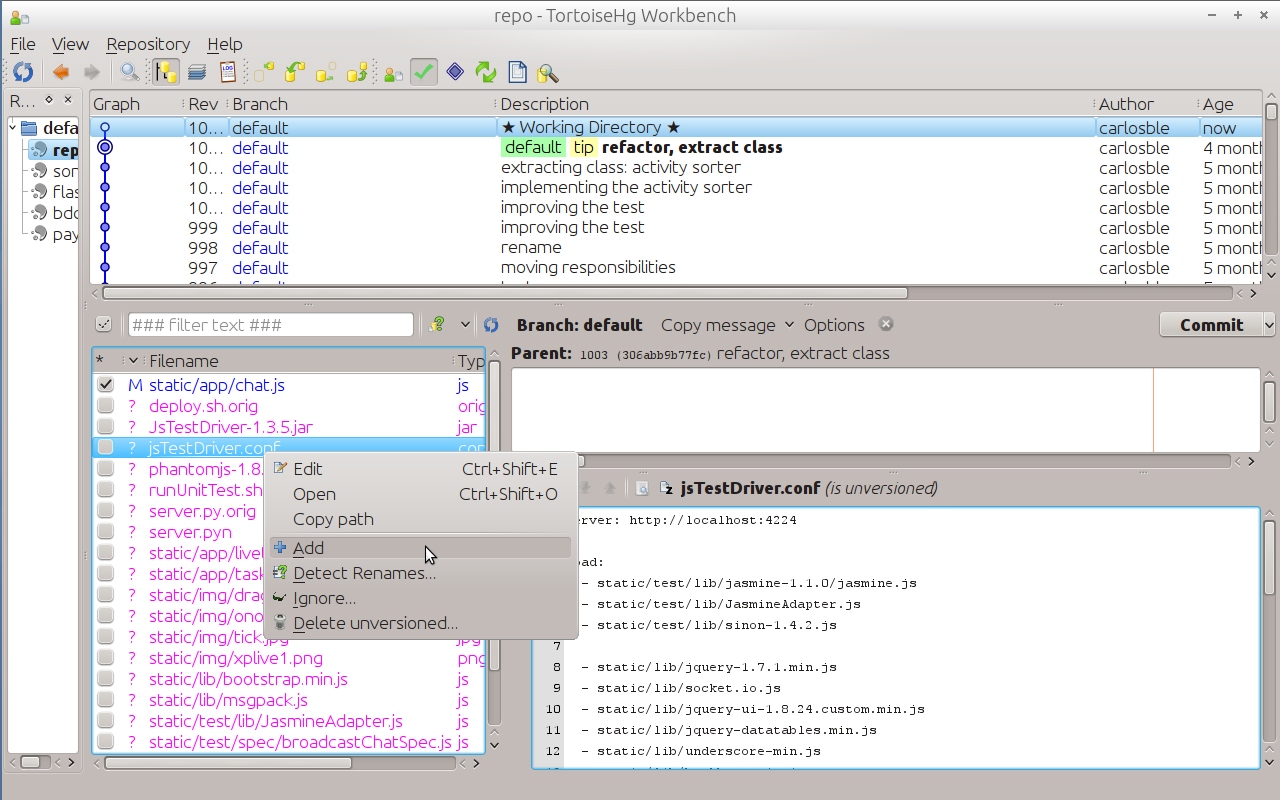Select the green checkmark Commit view icon
1280x800 pixels.
click(424, 72)
